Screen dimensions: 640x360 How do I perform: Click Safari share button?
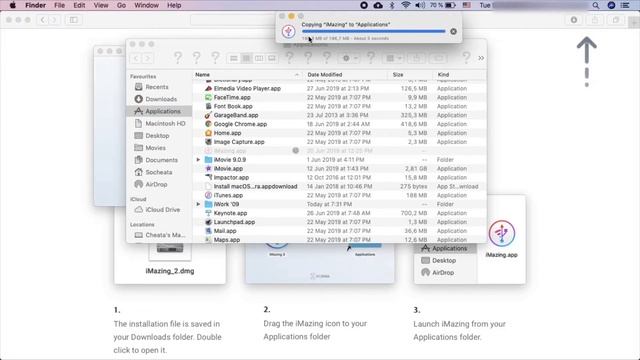(595, 20)
